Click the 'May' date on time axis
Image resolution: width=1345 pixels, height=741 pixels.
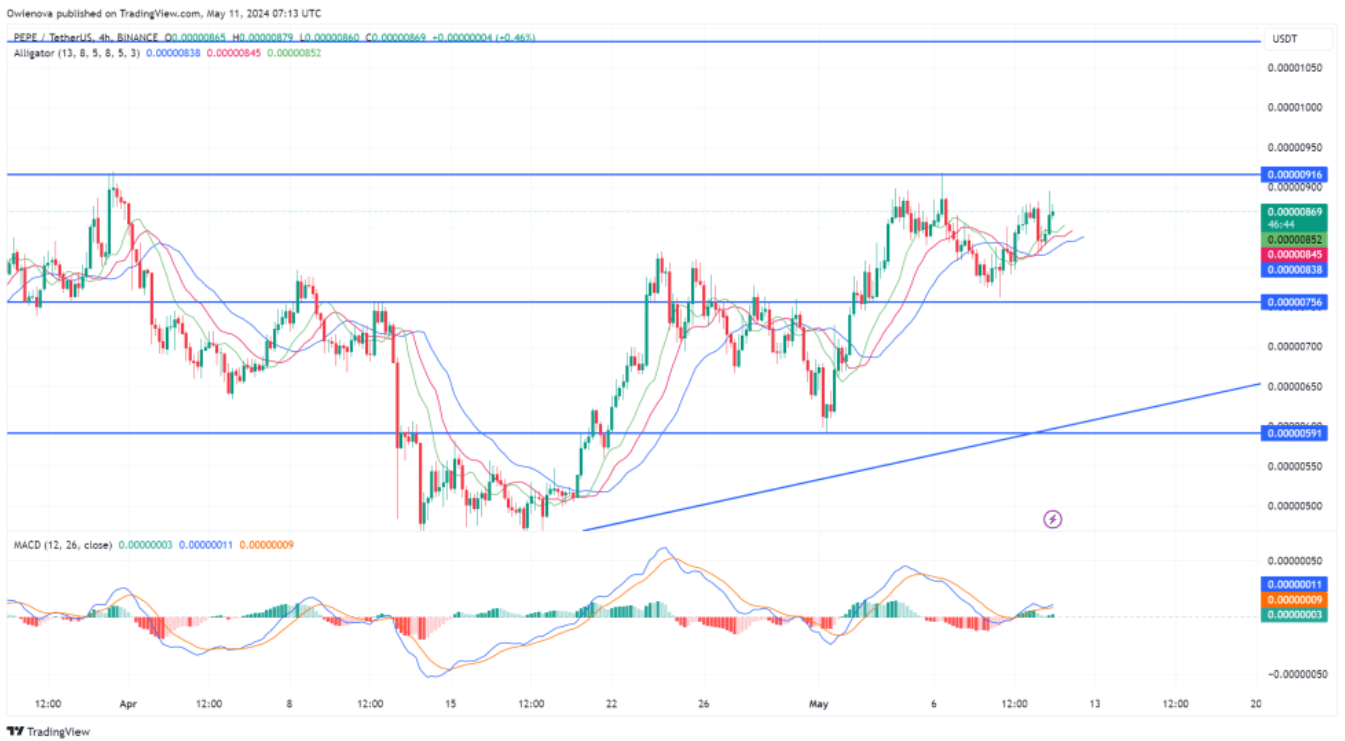pyautogui.click(x=819, y=703)
